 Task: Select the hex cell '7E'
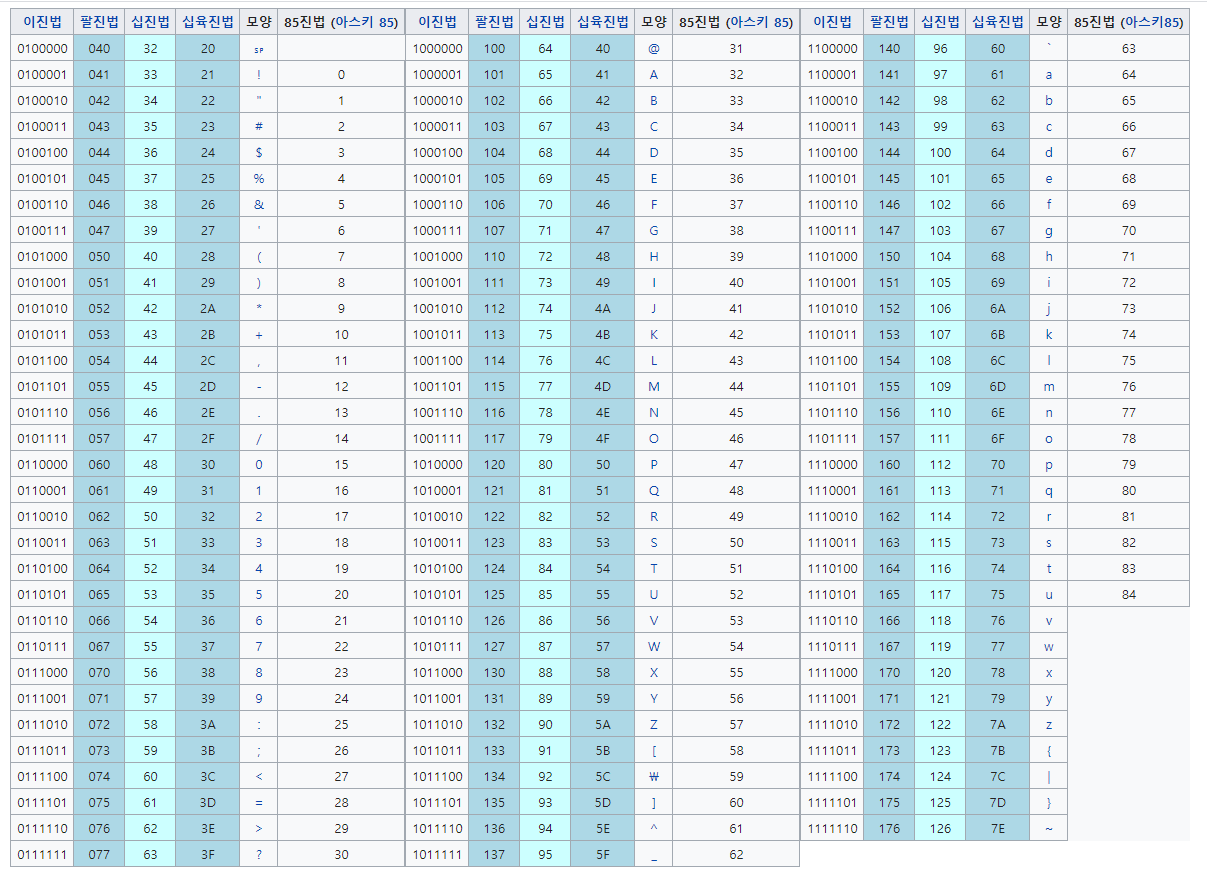pos(998,828)
